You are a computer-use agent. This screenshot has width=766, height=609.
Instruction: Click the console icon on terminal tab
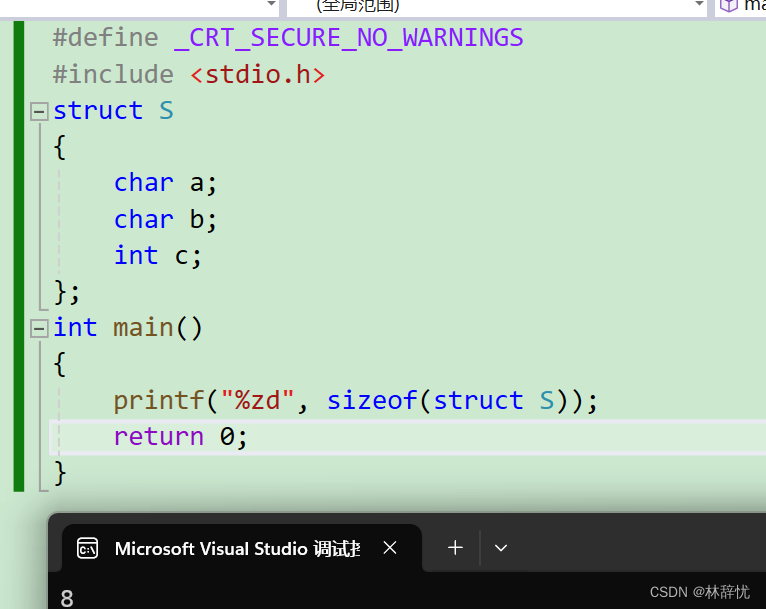click(x=87, y=548)
